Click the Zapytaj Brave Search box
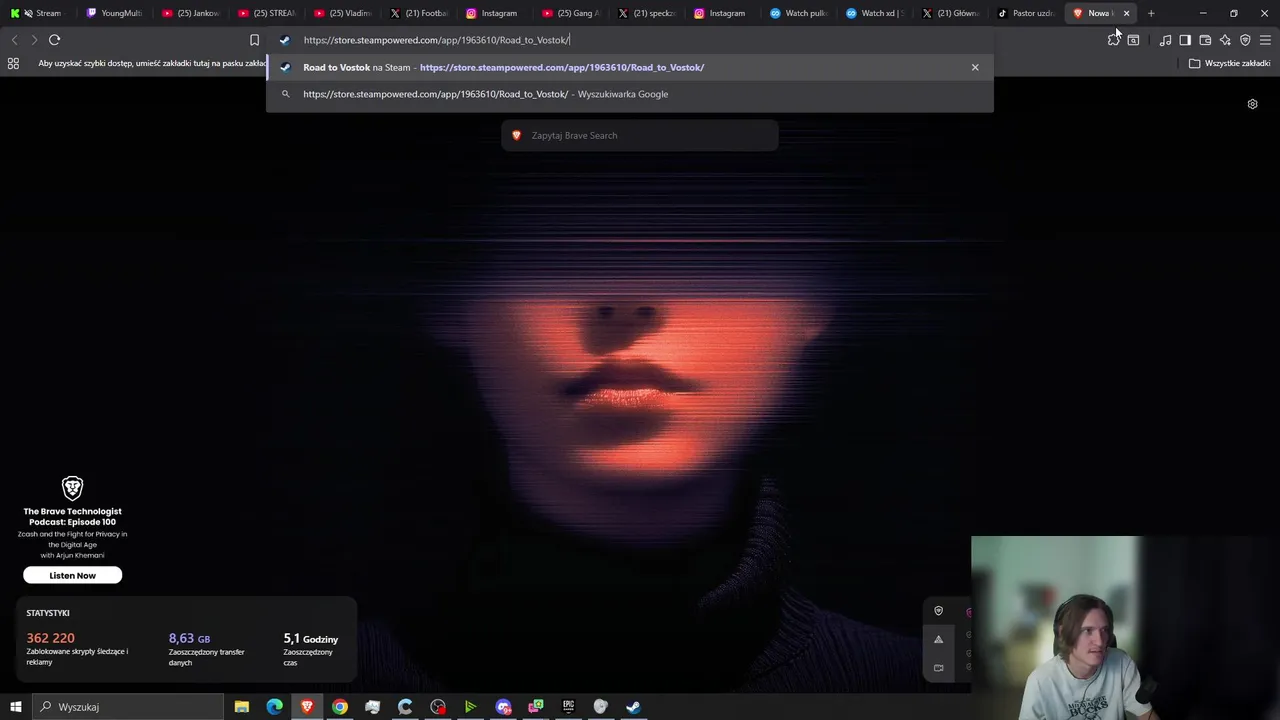 tap(640, 135)
